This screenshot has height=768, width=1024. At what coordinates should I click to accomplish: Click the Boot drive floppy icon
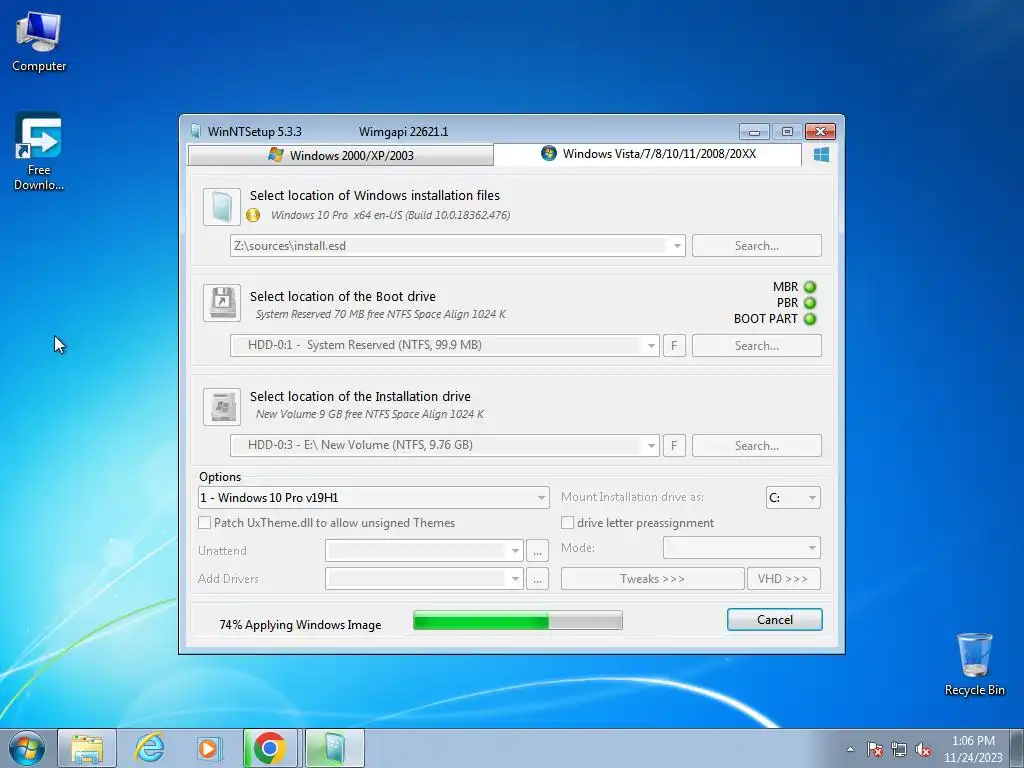(x=222, y=302)
